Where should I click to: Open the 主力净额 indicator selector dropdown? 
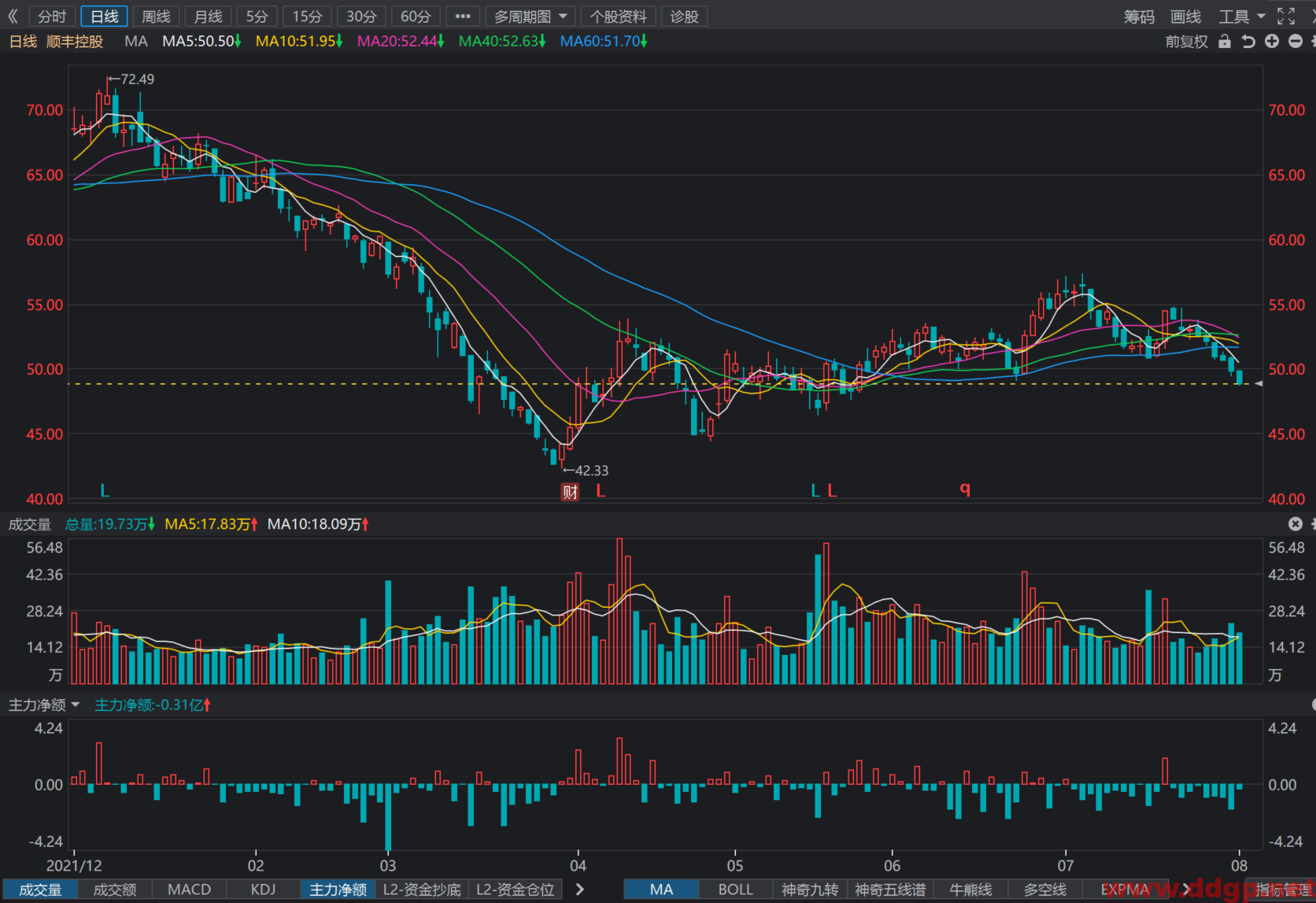coord(44,705)
